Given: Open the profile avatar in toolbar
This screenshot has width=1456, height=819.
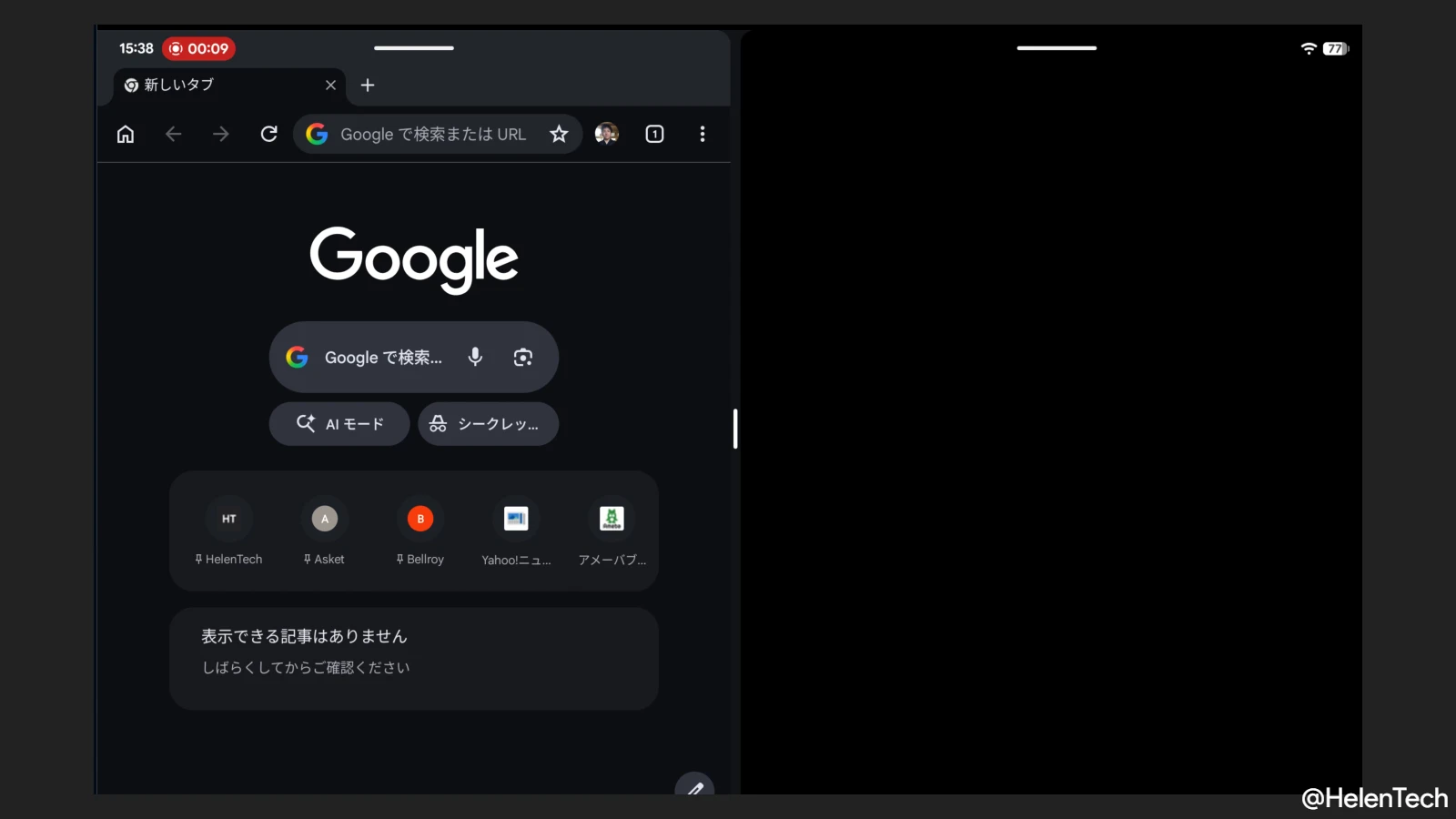Looking at the screenshot, I should [x=607, y=134].
